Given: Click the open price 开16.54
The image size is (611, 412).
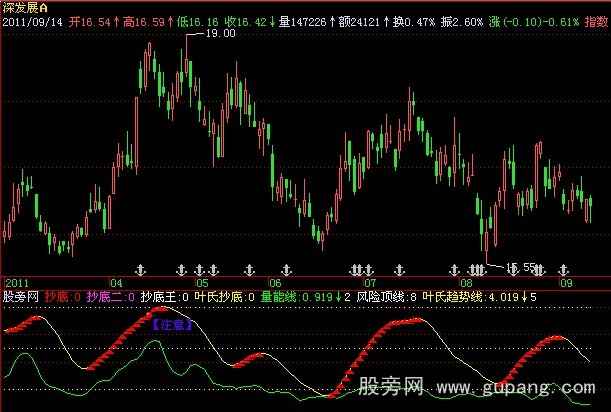Looking at the screenshot, I should (90, 22).
